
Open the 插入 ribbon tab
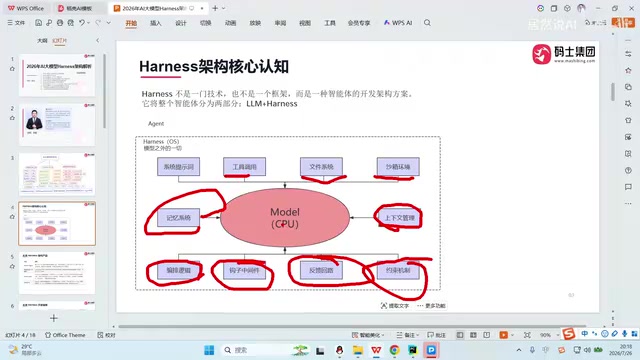pyautogui.click(x=156, y=23)
